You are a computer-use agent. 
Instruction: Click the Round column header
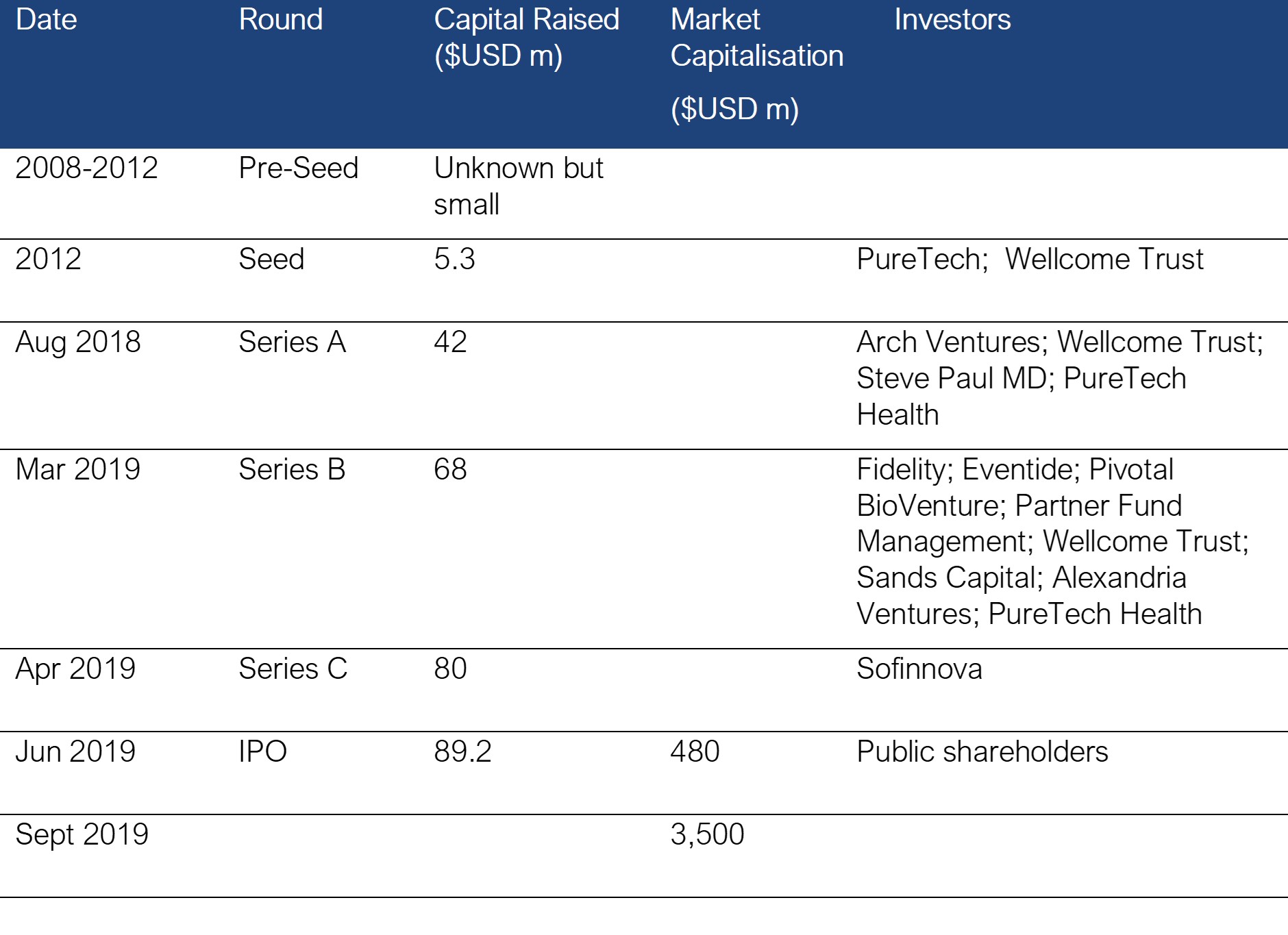coord(280,21)
